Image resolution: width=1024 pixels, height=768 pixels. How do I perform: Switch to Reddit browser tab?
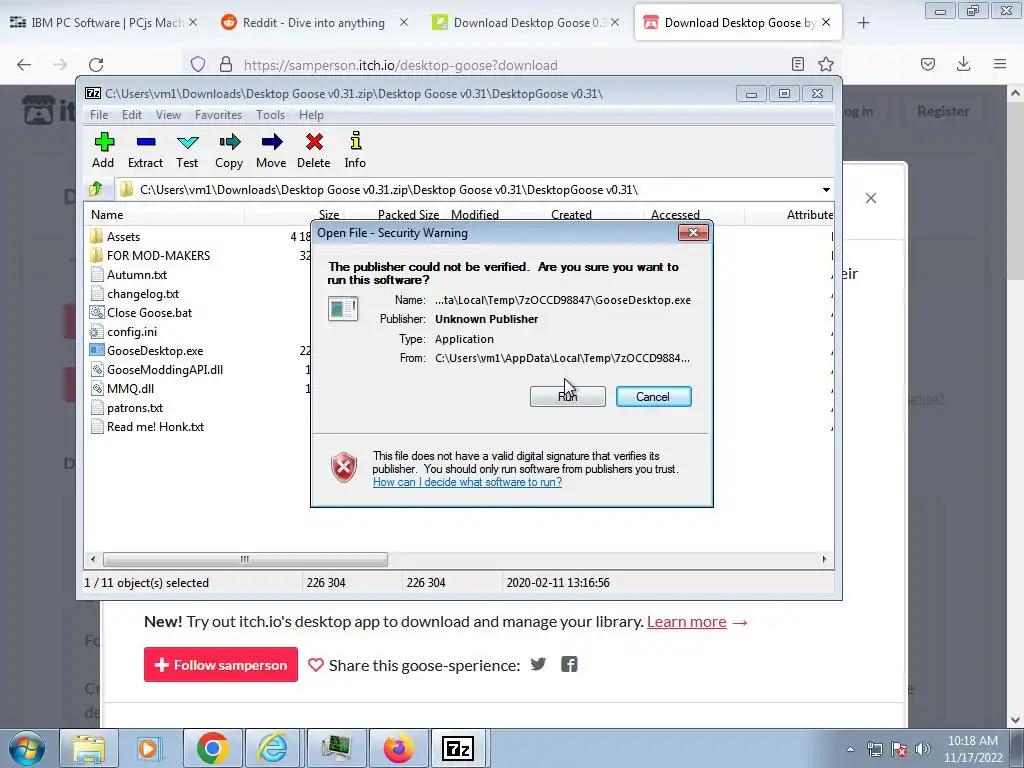pos(315,23)
